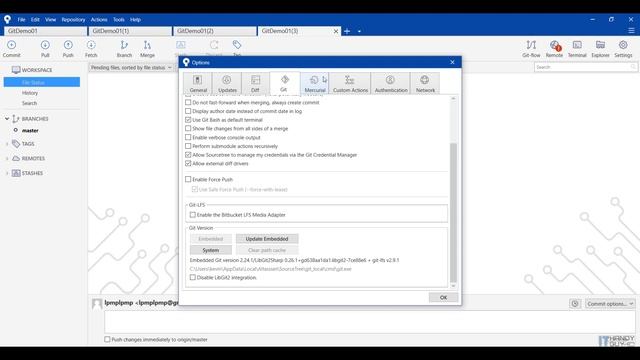Enable verbose console output checkbox
The image size is (640, 360).
(x=188, y=138)
